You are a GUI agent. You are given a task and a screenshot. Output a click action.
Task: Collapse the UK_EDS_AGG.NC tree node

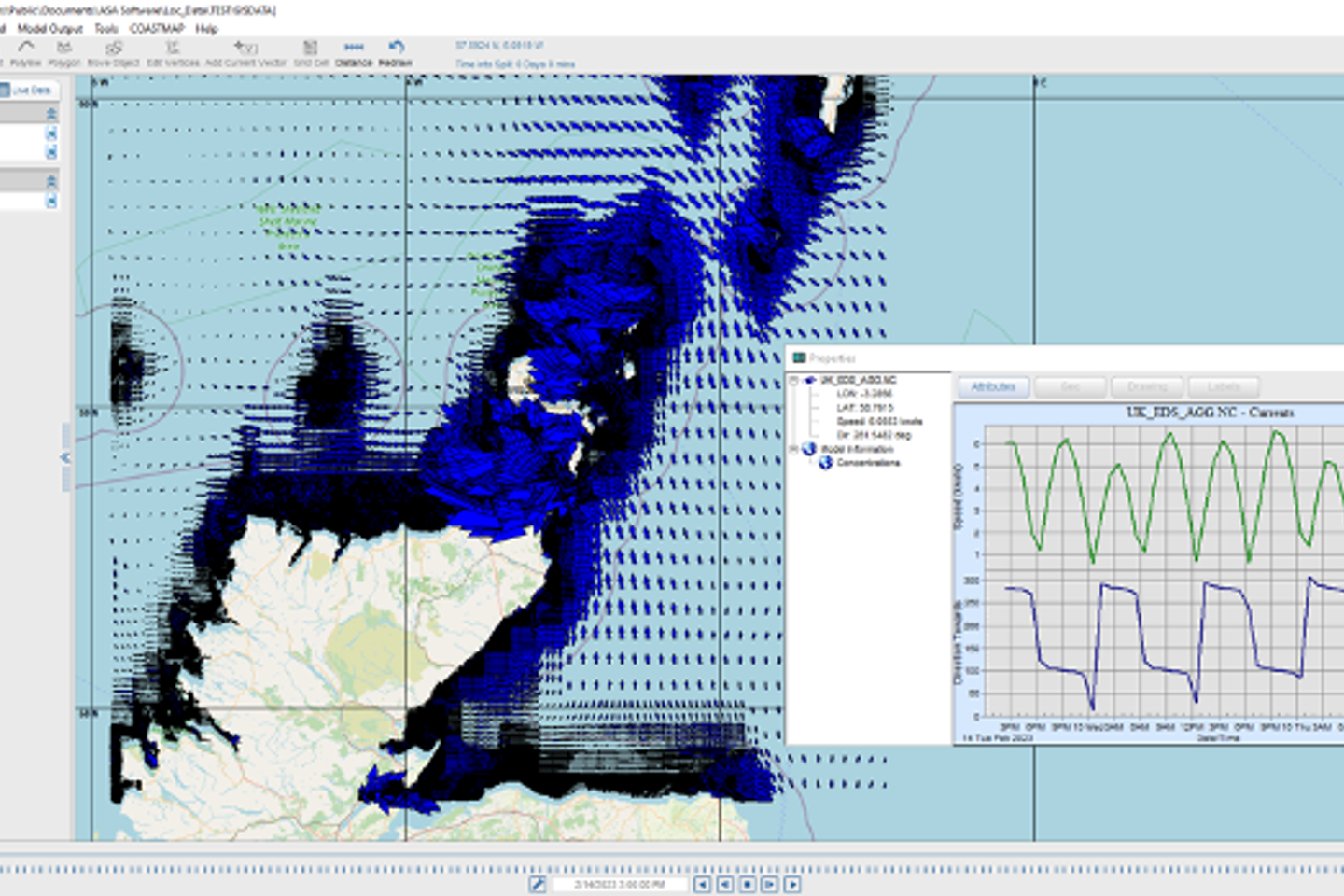click(x=794, y=381)
